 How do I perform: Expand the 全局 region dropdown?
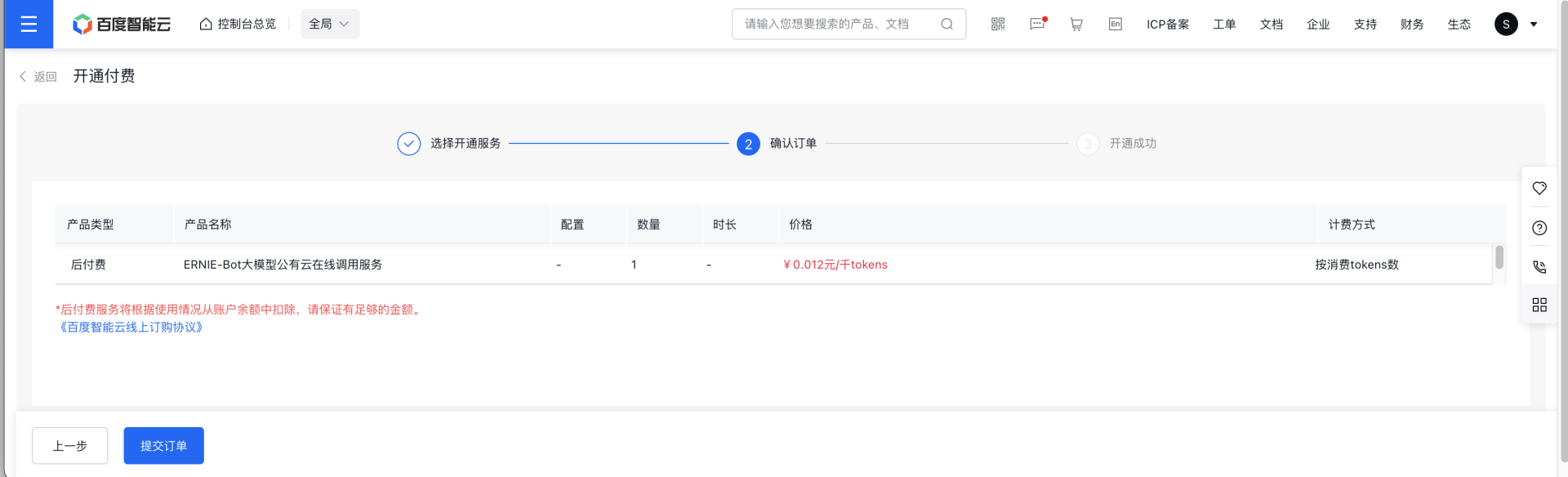pyautogui.click(x=329, y=25)
